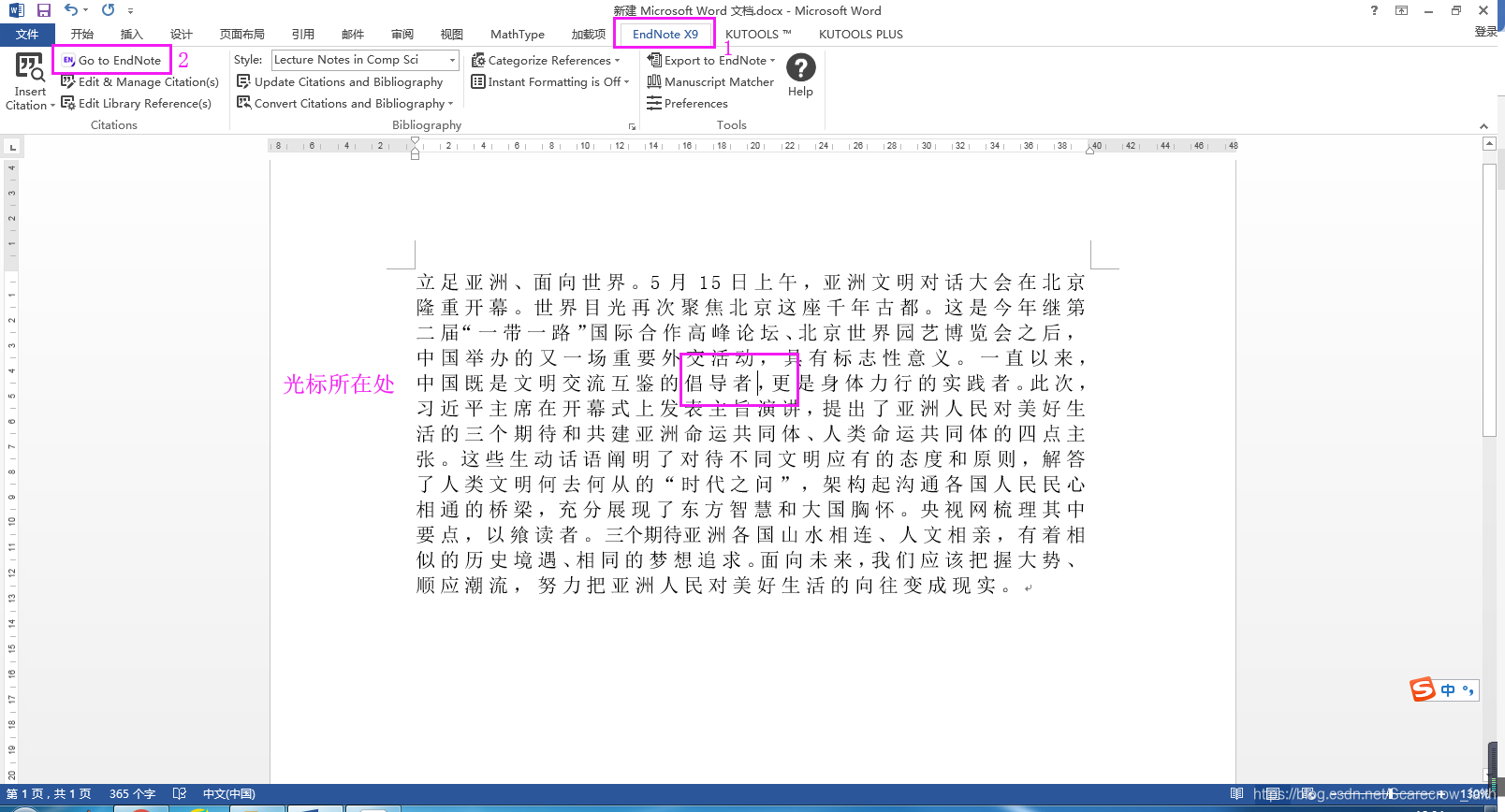
Task: Toggle Sogou 中 Chinese/English mode
Action: click(1448, 690)
